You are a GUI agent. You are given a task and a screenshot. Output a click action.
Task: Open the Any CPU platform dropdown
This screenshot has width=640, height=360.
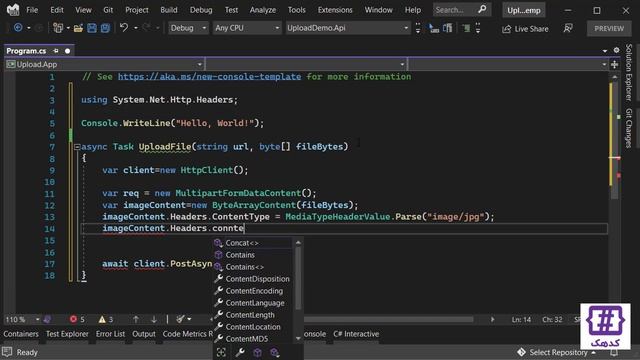(x=247, y=28)
